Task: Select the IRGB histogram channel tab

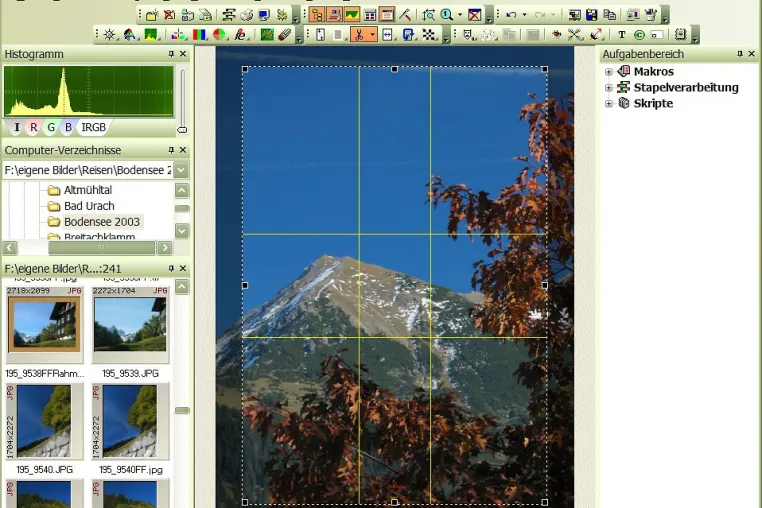Action: click(93, 127)
